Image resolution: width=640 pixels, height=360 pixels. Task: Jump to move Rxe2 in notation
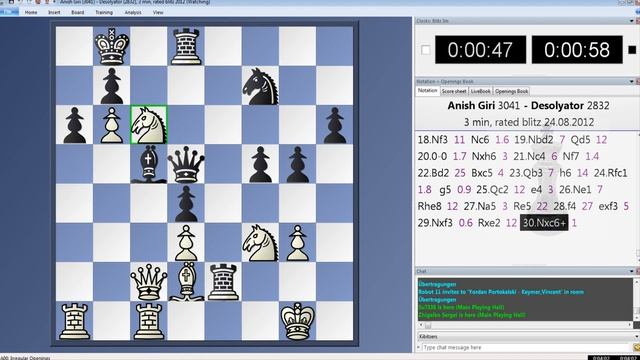[x=489, y=223]
